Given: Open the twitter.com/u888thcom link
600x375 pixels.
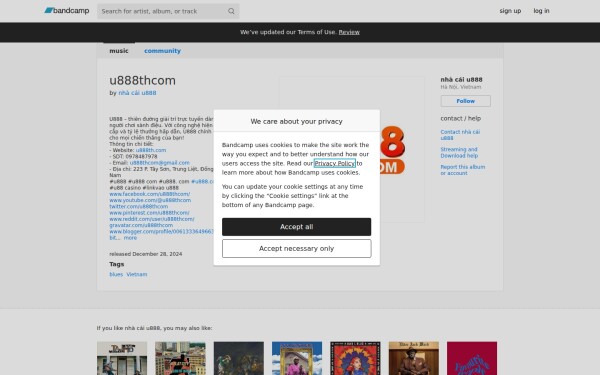Looking at the screenshot, I should [x=139, y=206].
